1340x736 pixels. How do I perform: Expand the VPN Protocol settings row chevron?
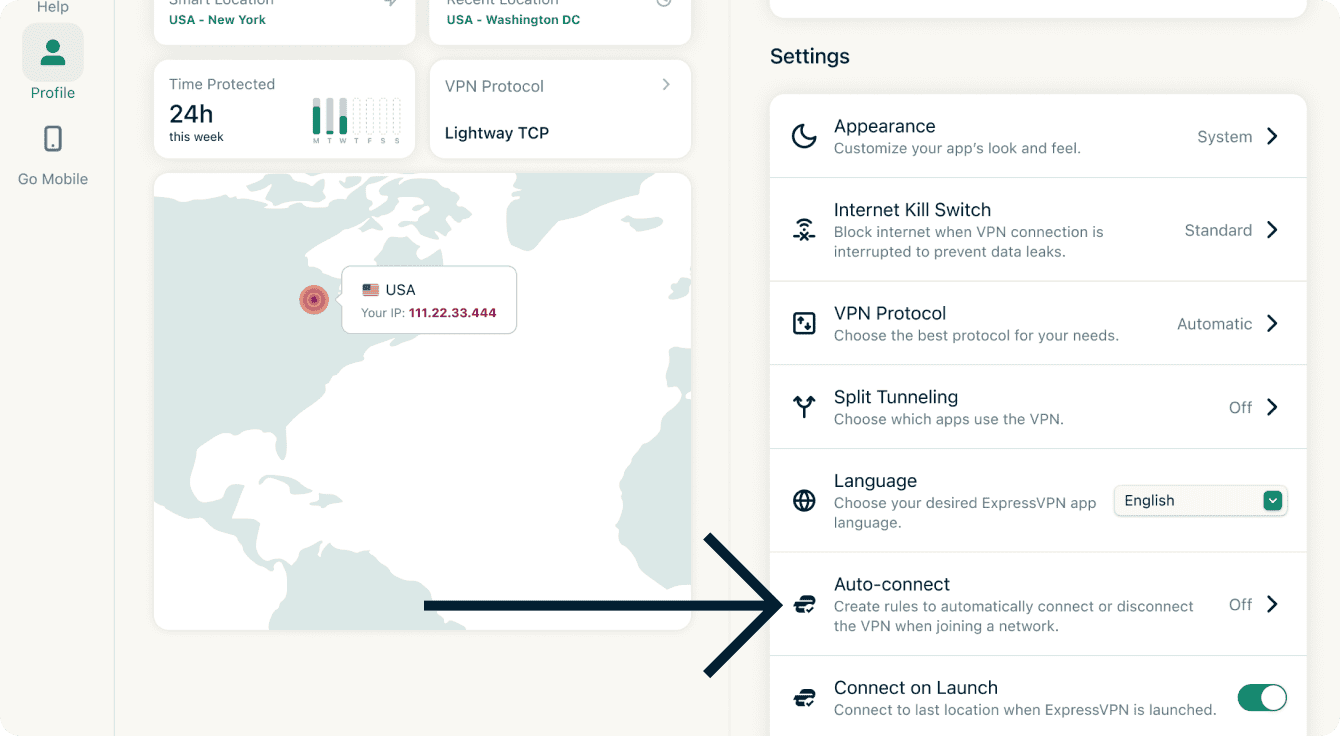pos(1272,323)
